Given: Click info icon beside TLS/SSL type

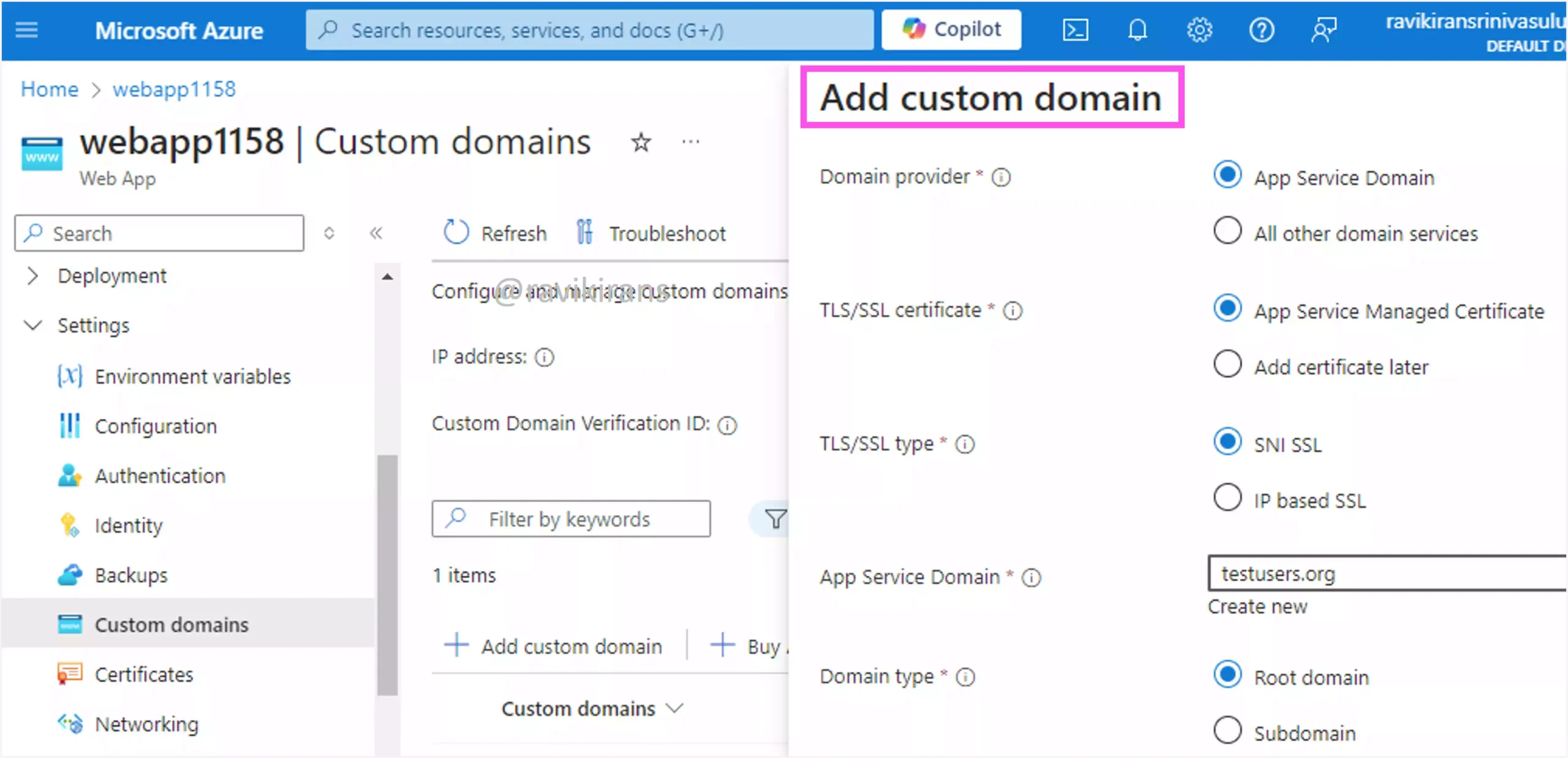Looking at the screenshot, I should pos(965,445).
